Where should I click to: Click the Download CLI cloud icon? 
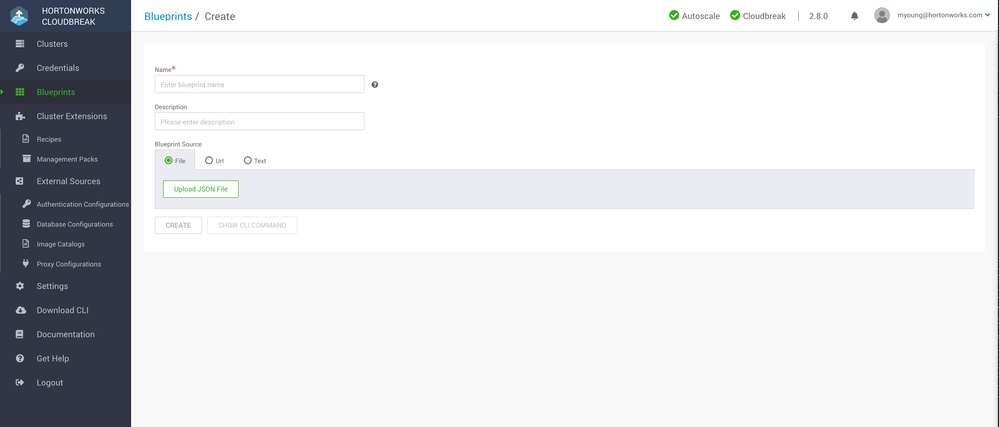20,310
